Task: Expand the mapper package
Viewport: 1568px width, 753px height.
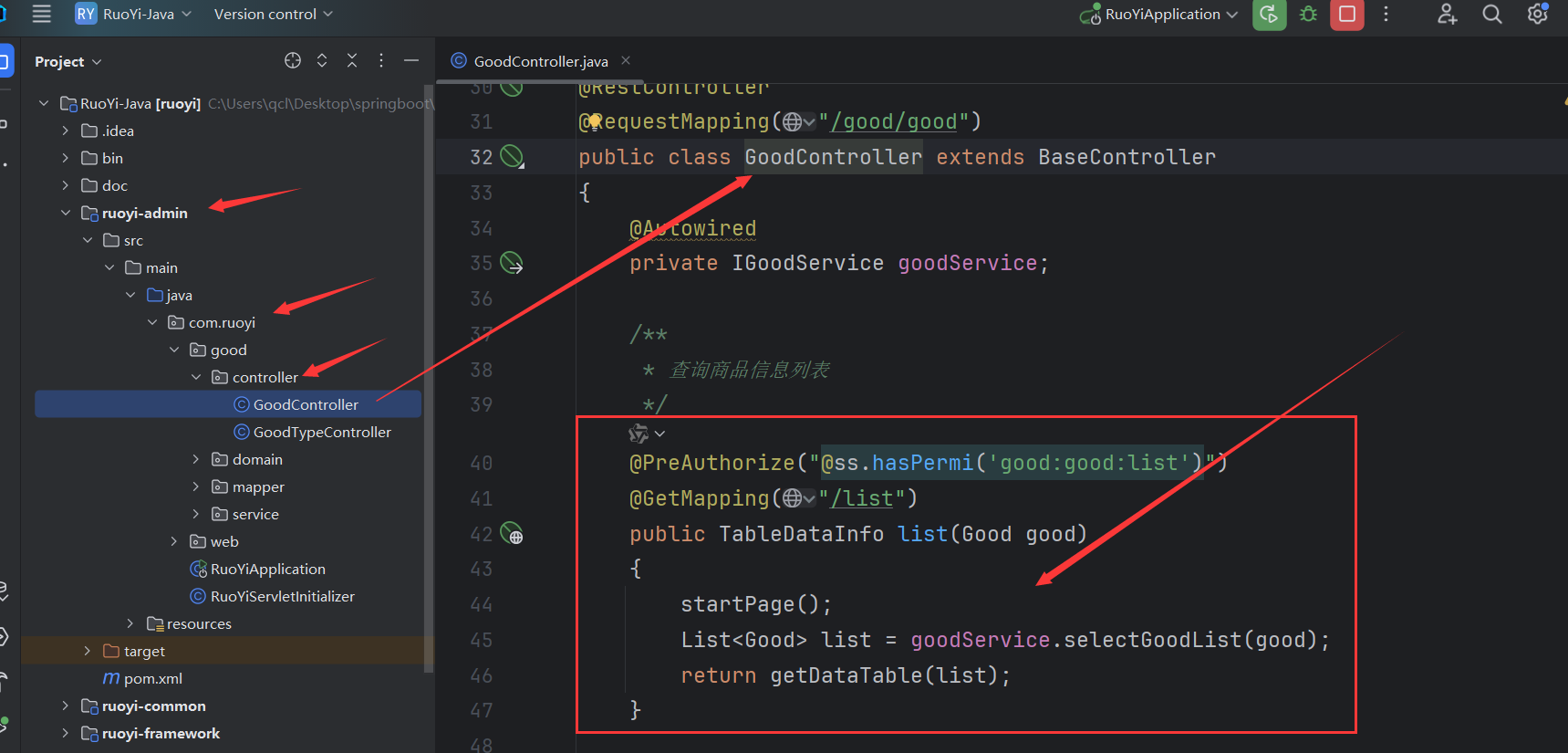Action: click(196, 486)
